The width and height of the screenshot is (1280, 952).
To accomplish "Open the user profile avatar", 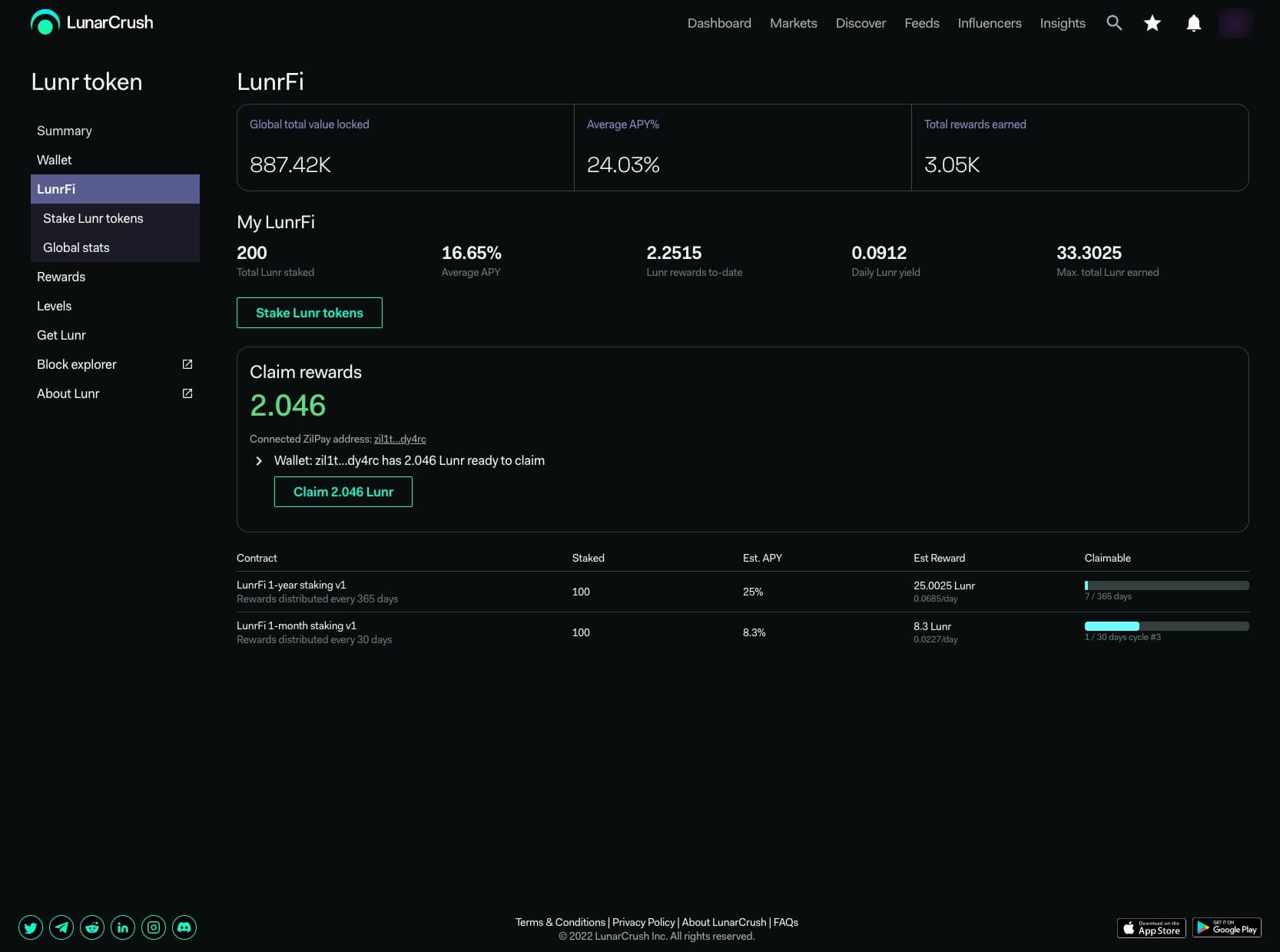I will [x=1236, y=23].
